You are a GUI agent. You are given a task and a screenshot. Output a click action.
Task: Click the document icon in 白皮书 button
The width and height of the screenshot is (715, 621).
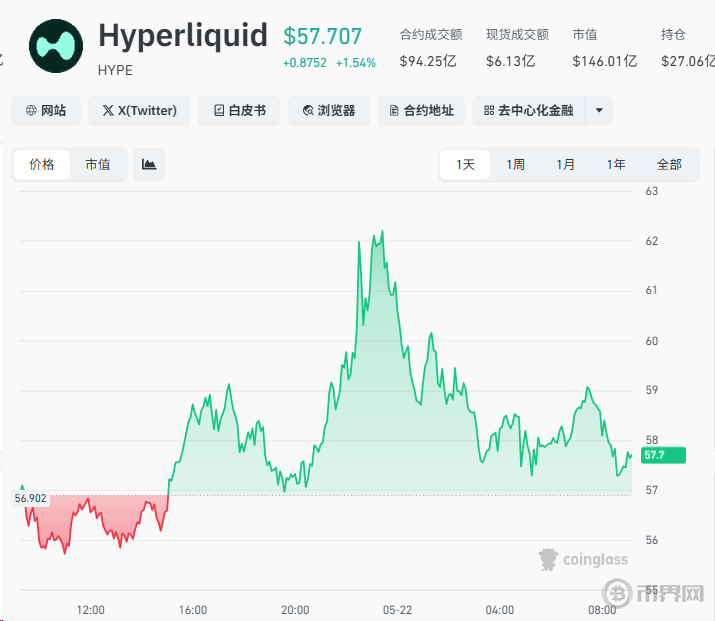tap(219, 110)
